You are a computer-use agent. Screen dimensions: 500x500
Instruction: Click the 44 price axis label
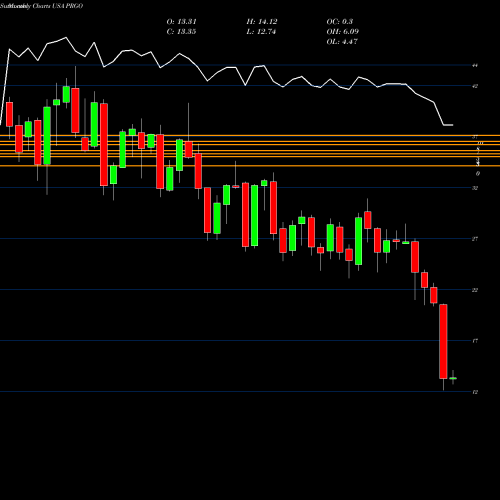tap(475, 66)
